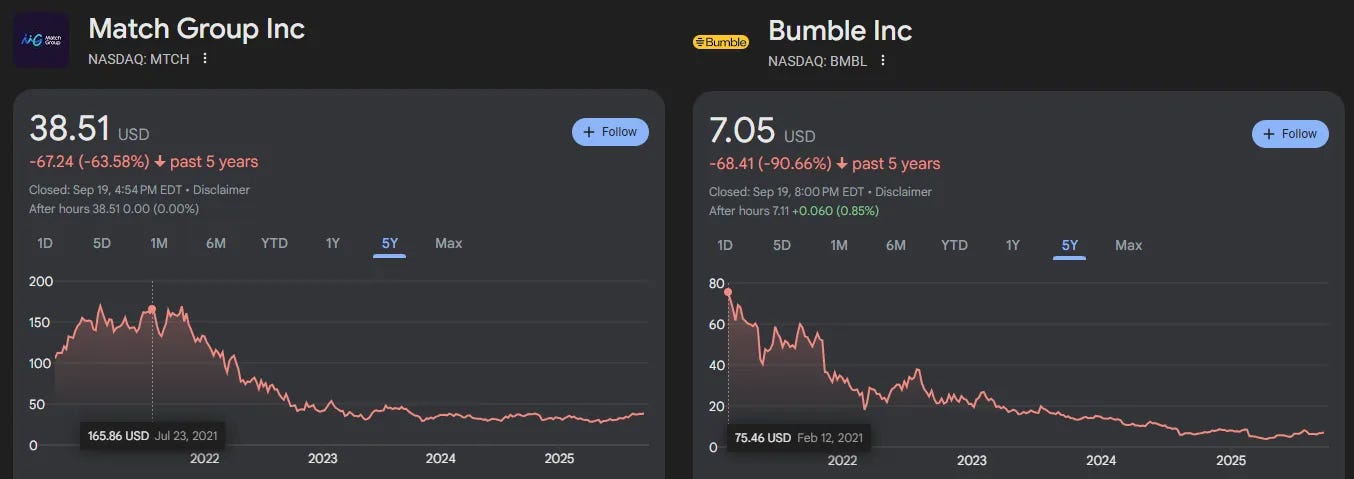Choose 1M range for Bumble chart
This screenshot has height=479, width=1354.
839,245
